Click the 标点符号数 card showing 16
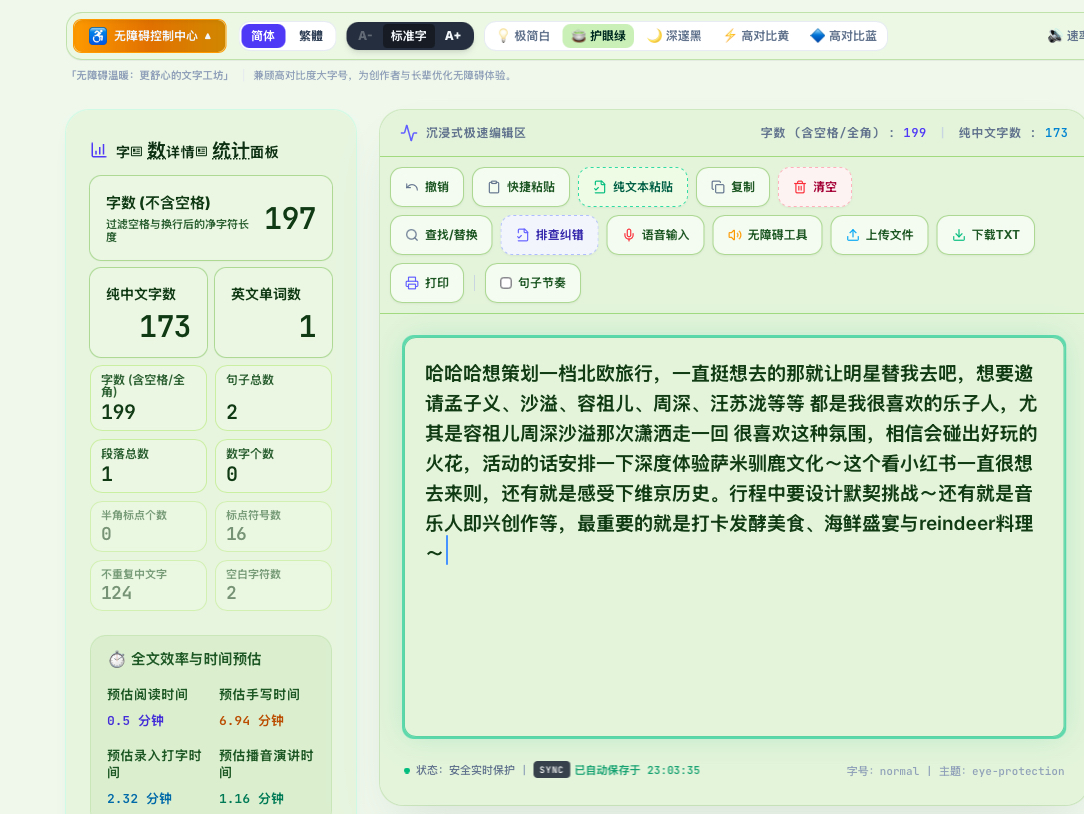 (274, 526)
